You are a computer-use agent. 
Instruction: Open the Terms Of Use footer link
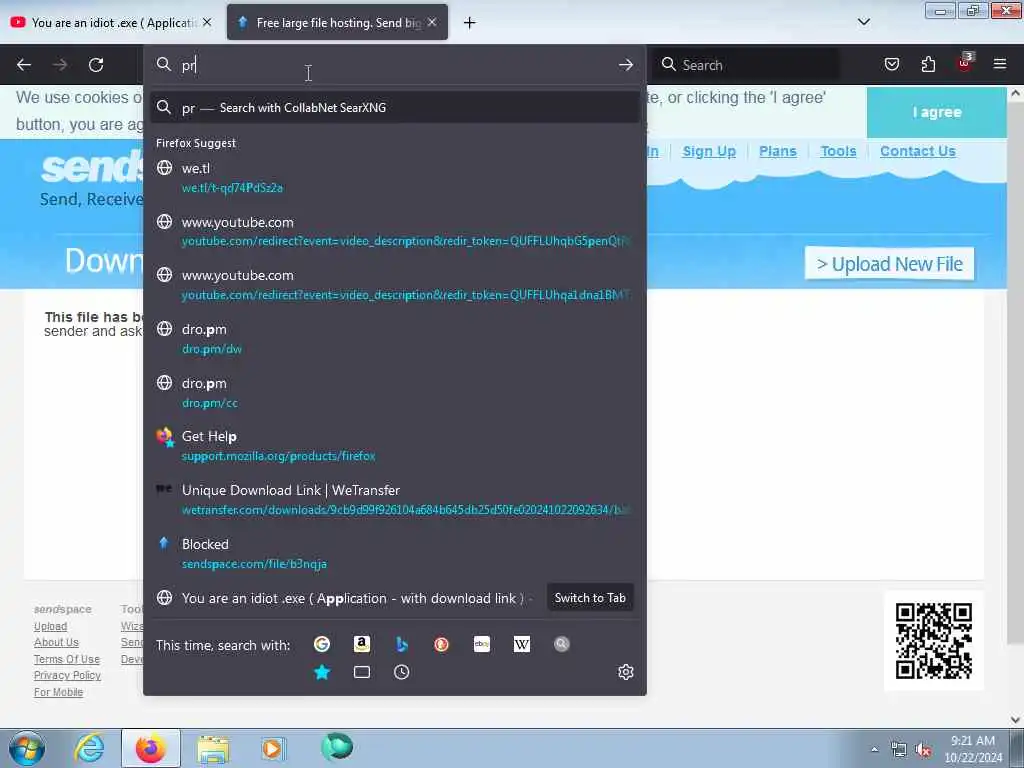click(67, 660)
